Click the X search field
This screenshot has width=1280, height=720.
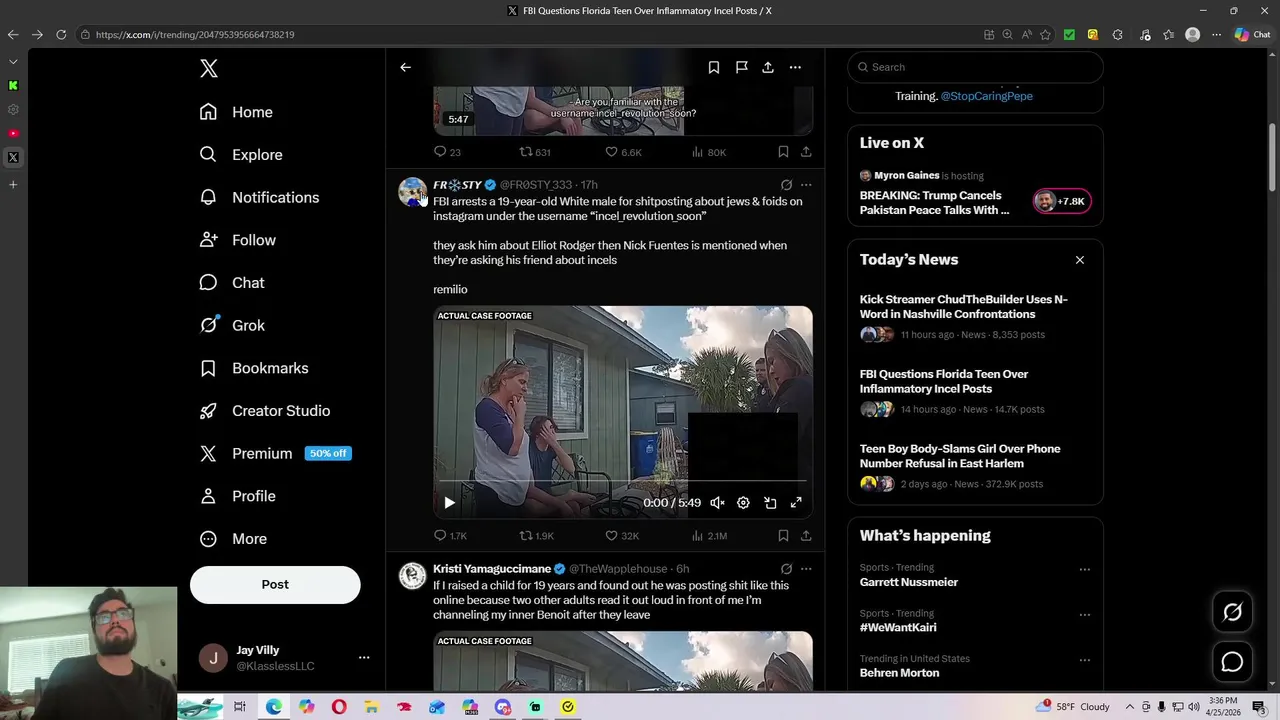tap(975, 67)
